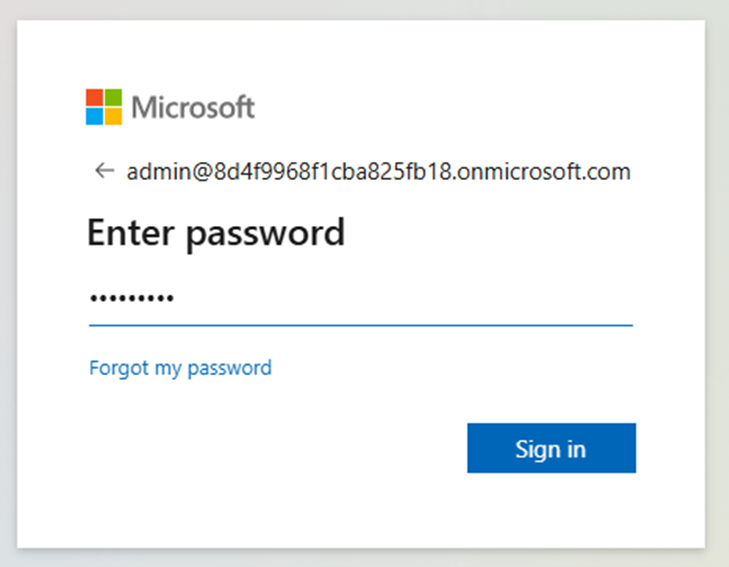Click the admin email address text
The image size is (729, 567).
click(378, 171)
